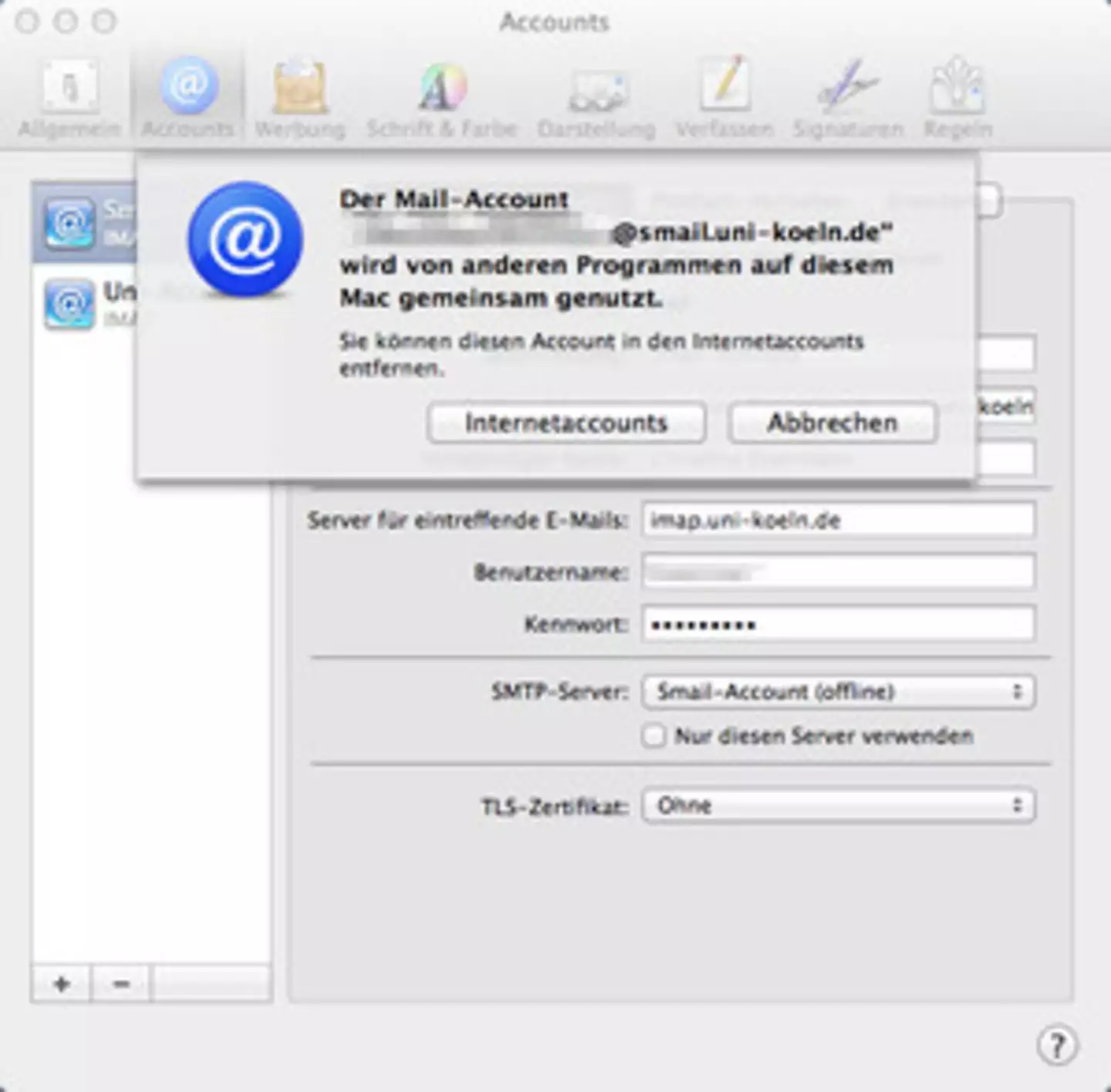Open Schrift & Farbe preferences
The height and width of the screenshot is (1092, 1111).
point(442,98)
